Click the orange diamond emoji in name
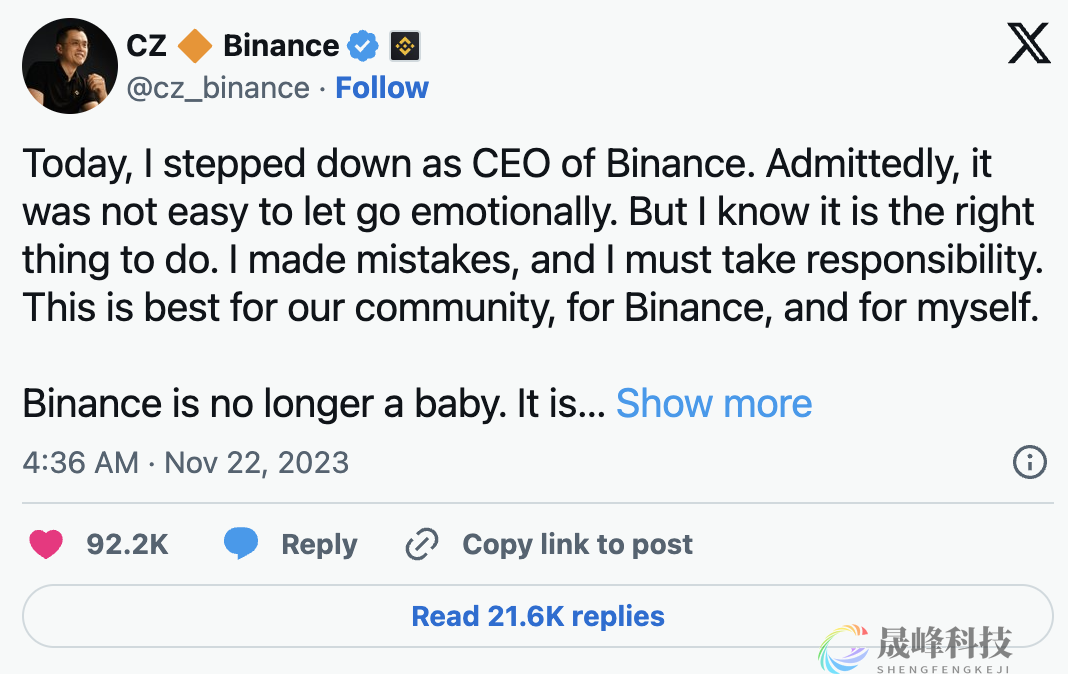Viewport: 1068px width, 674px height. 195,46
